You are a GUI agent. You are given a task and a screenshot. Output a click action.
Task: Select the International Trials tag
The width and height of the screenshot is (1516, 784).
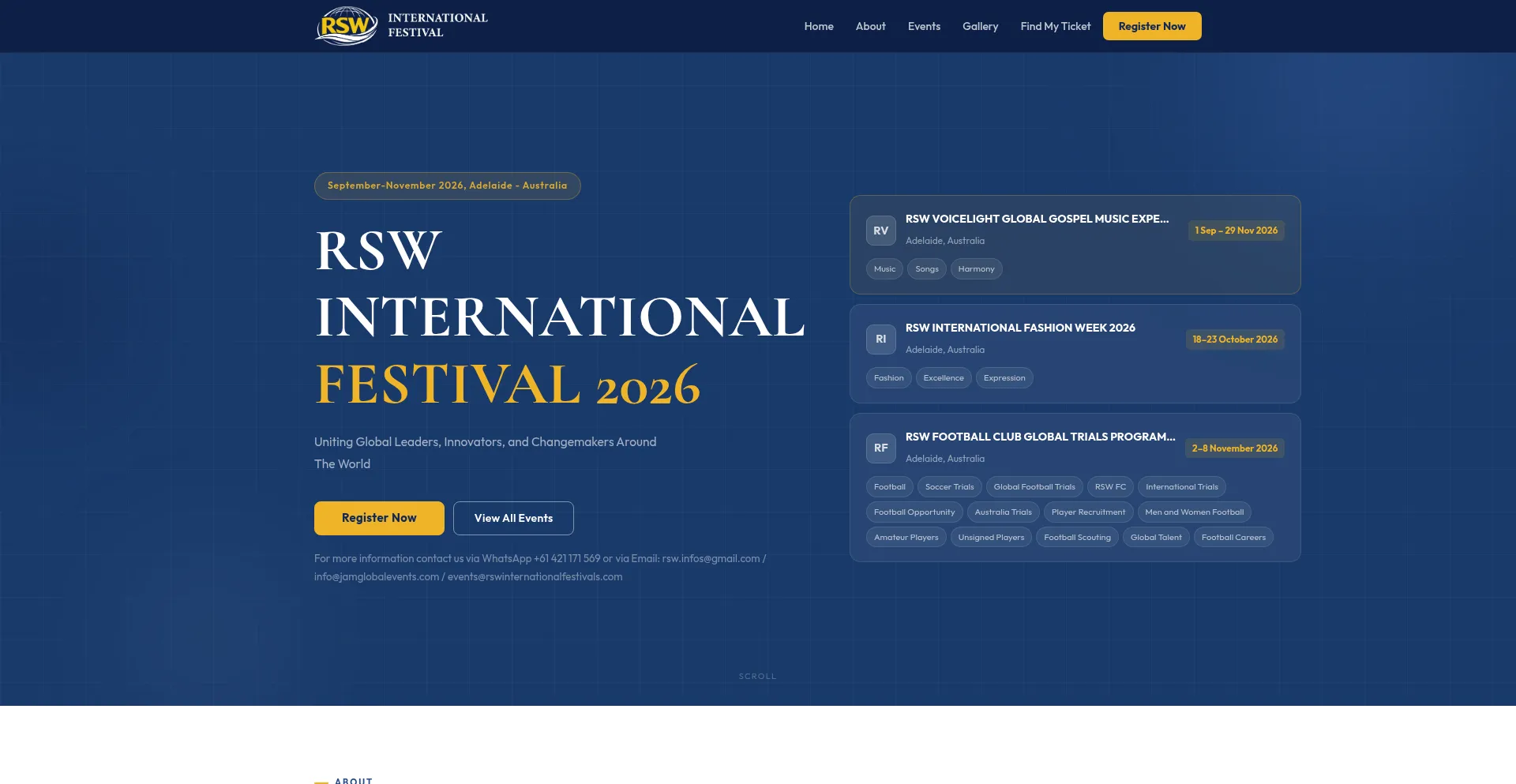click(1181, 487)
